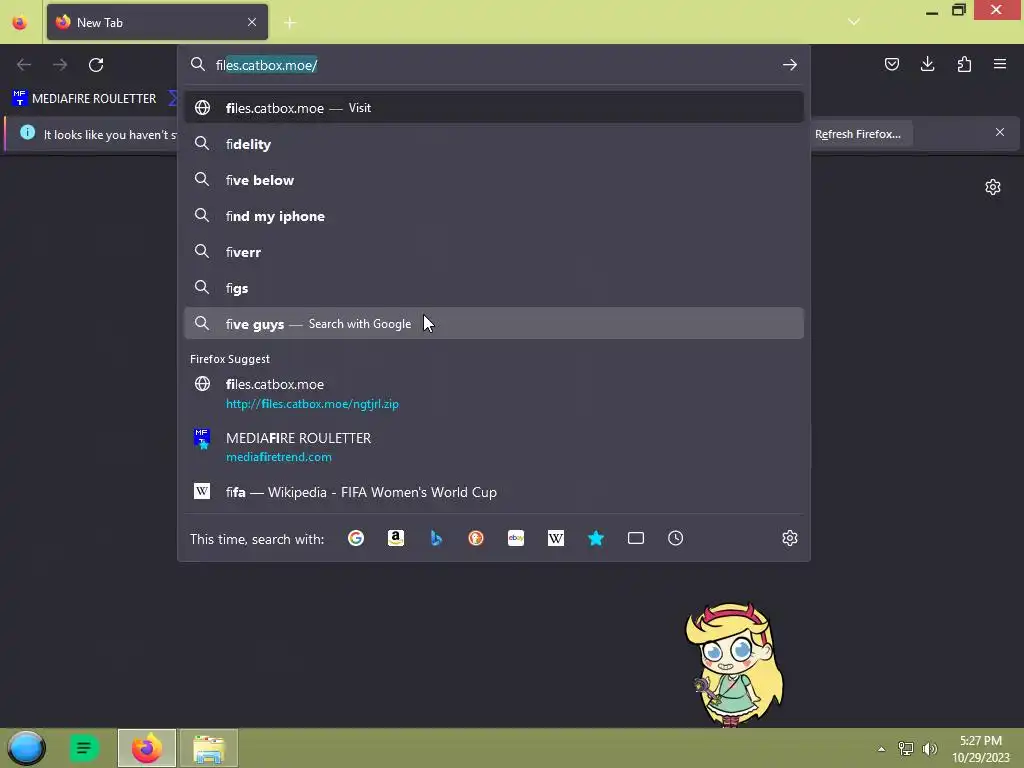The image size is (1024, 768).
Task: Search this time with eBay icon
Action: click(516, 538)
